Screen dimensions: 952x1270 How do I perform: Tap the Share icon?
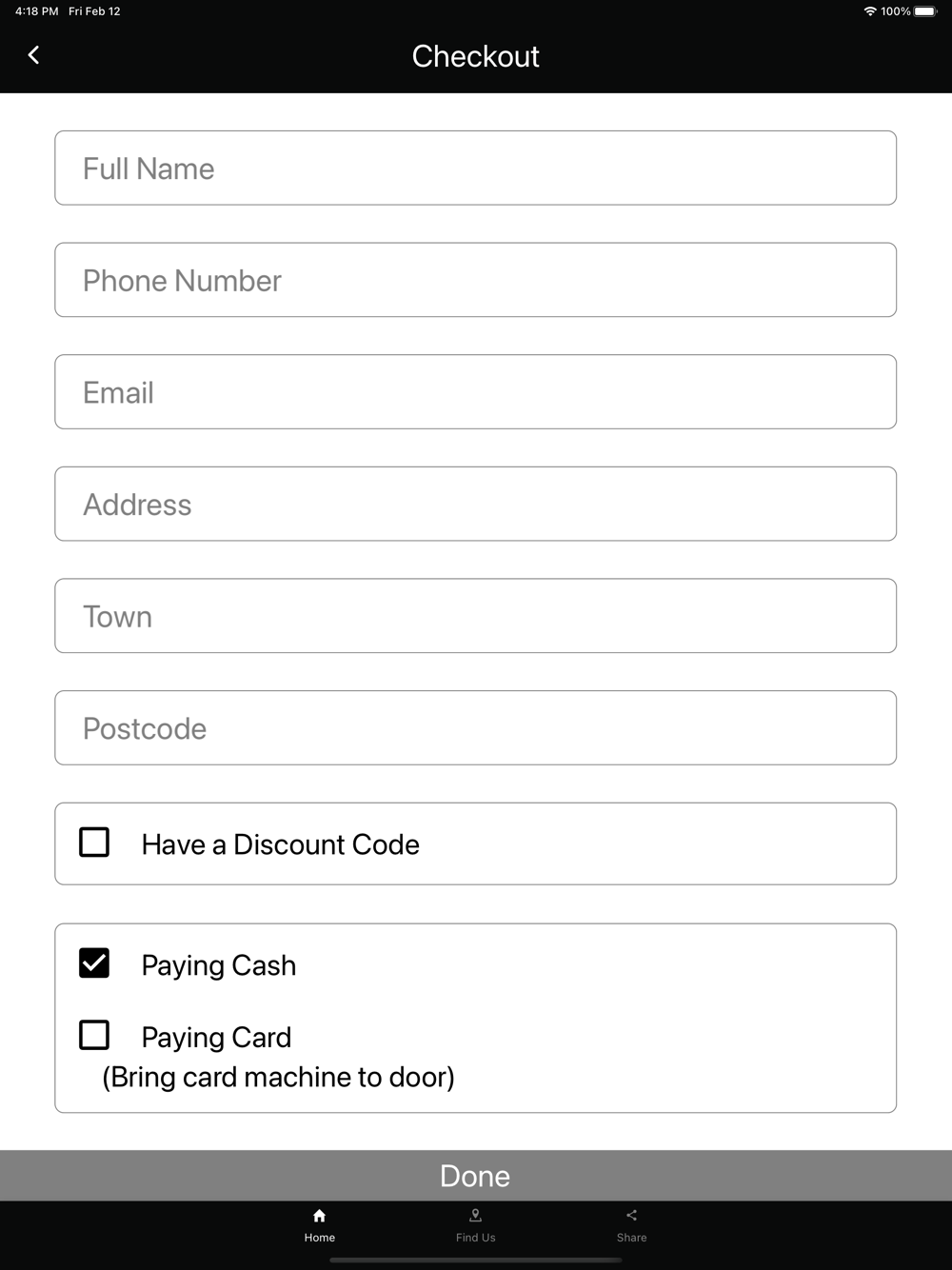point(631,1216)
